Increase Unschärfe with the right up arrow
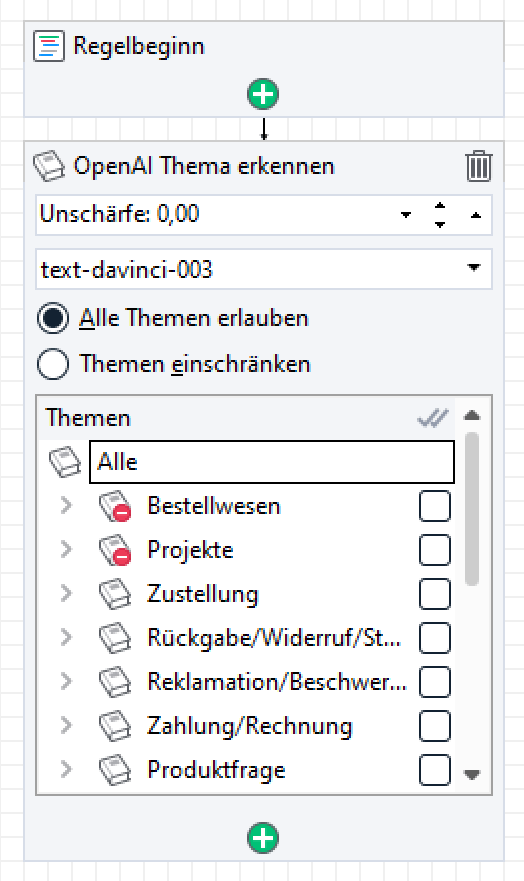Screen dimensions: 524x881 click(476, 215)
